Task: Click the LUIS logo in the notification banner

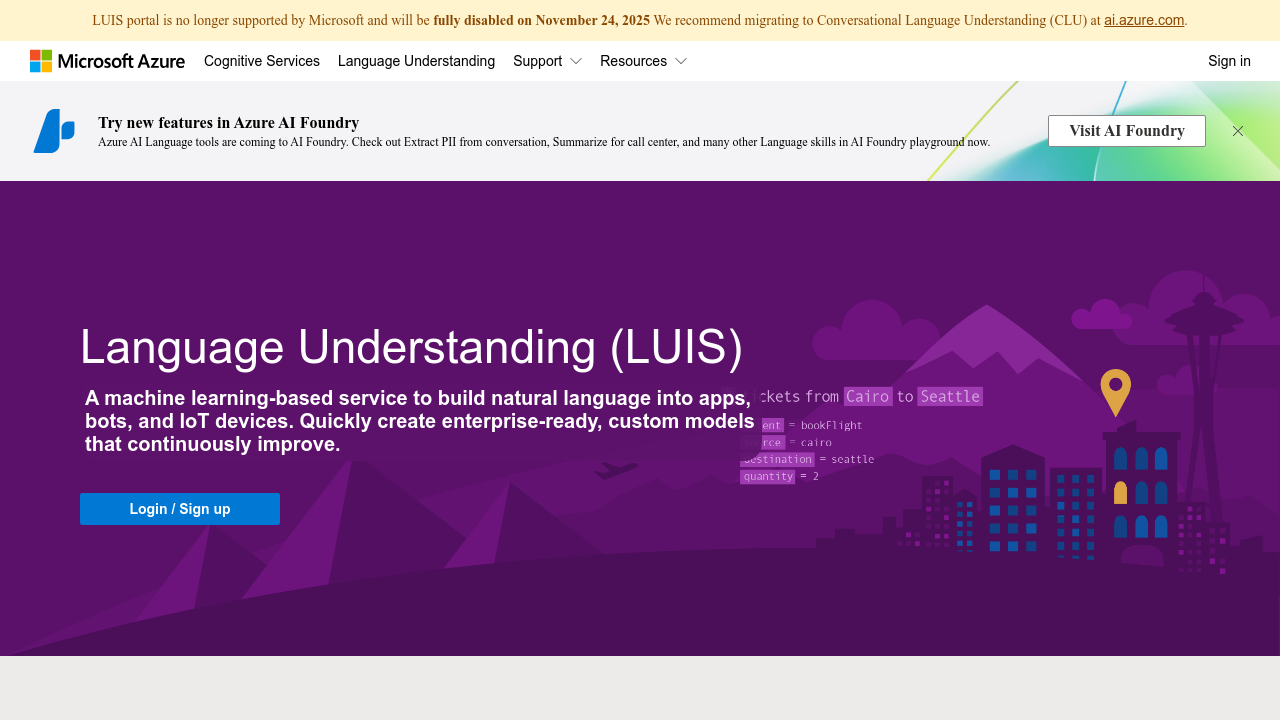Action: [x=54, y=131]
